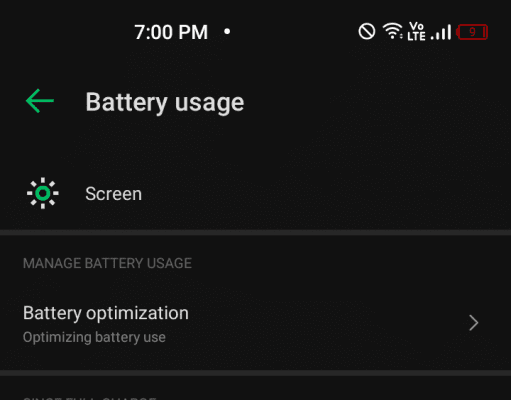
Task: Tap the low battery indicator icon
Action: 472,32
